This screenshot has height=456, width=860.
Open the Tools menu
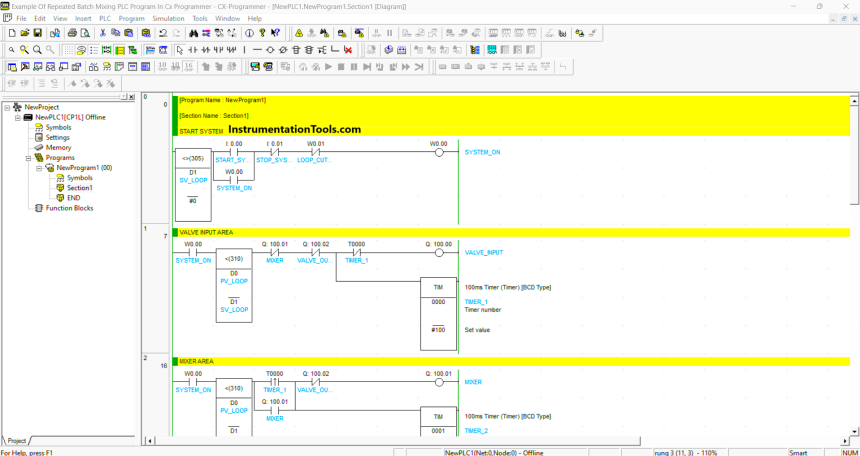pos(200,18)
